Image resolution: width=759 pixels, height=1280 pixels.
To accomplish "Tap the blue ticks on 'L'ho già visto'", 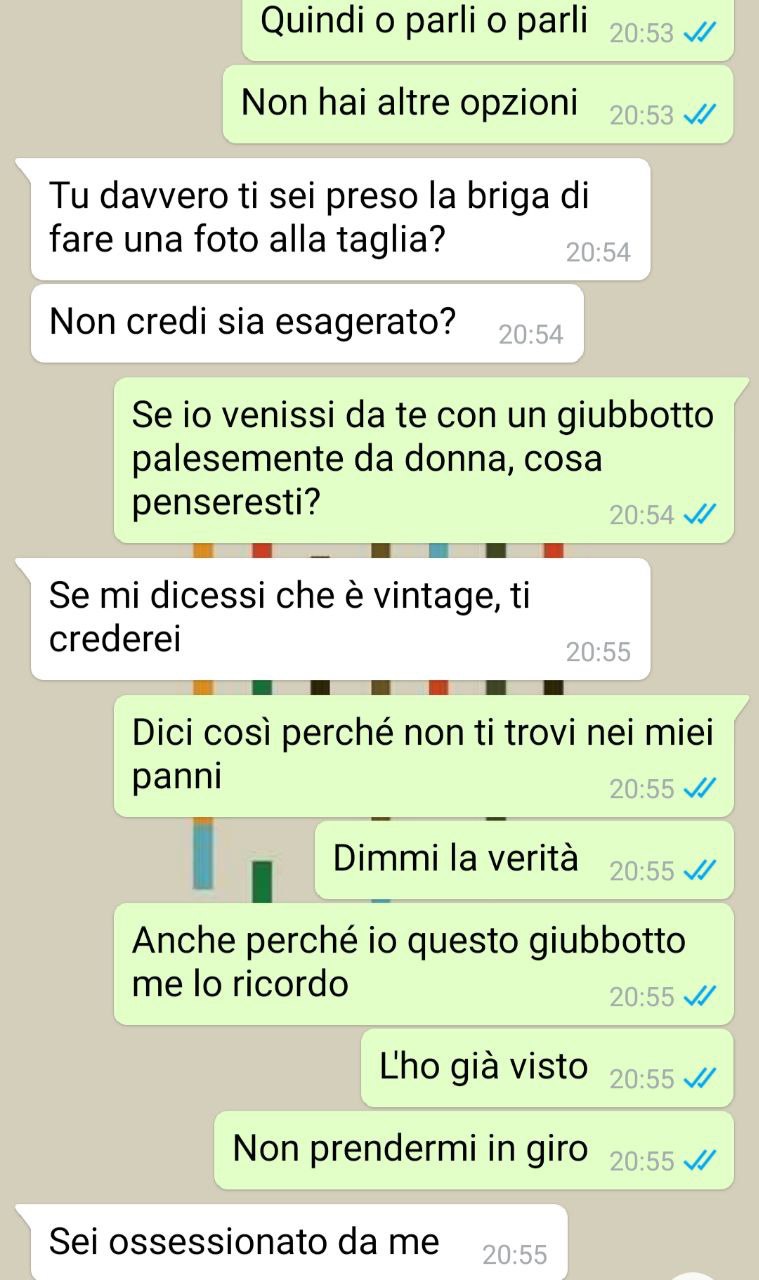I will pyautogui.click(x=700, y=1078).
